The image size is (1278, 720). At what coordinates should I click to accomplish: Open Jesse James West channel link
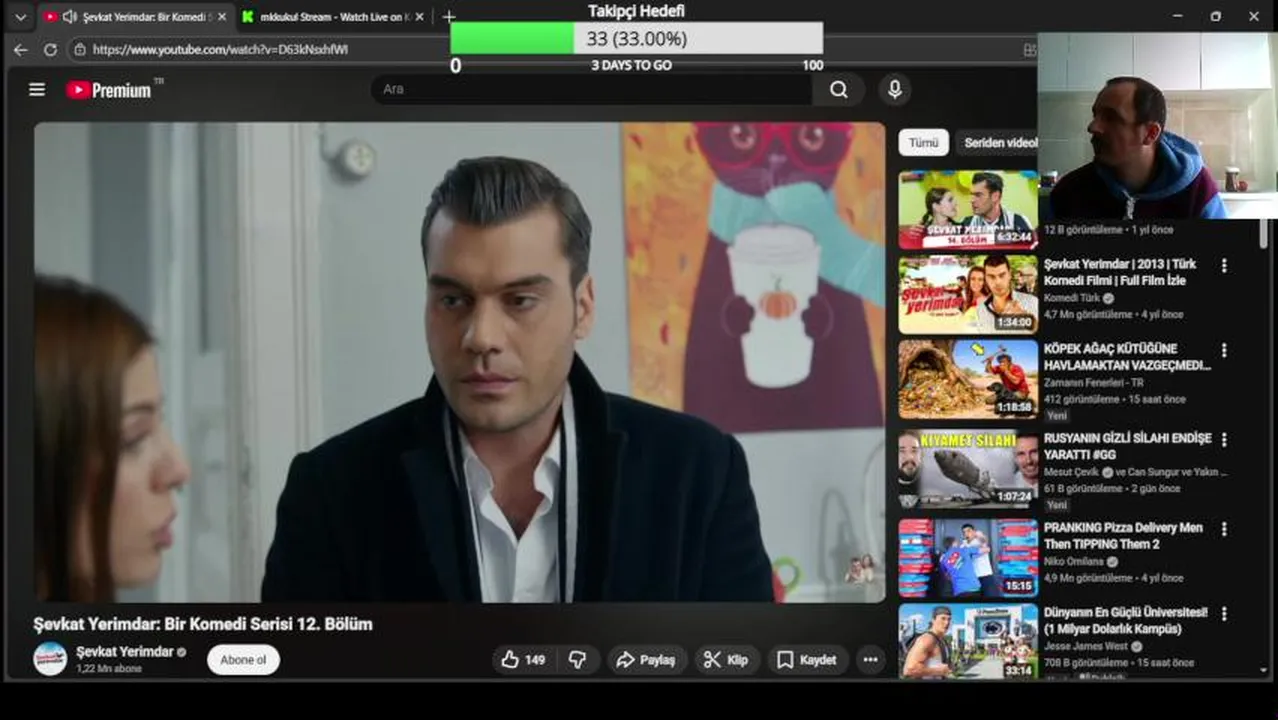click(x=1087, y=647)
